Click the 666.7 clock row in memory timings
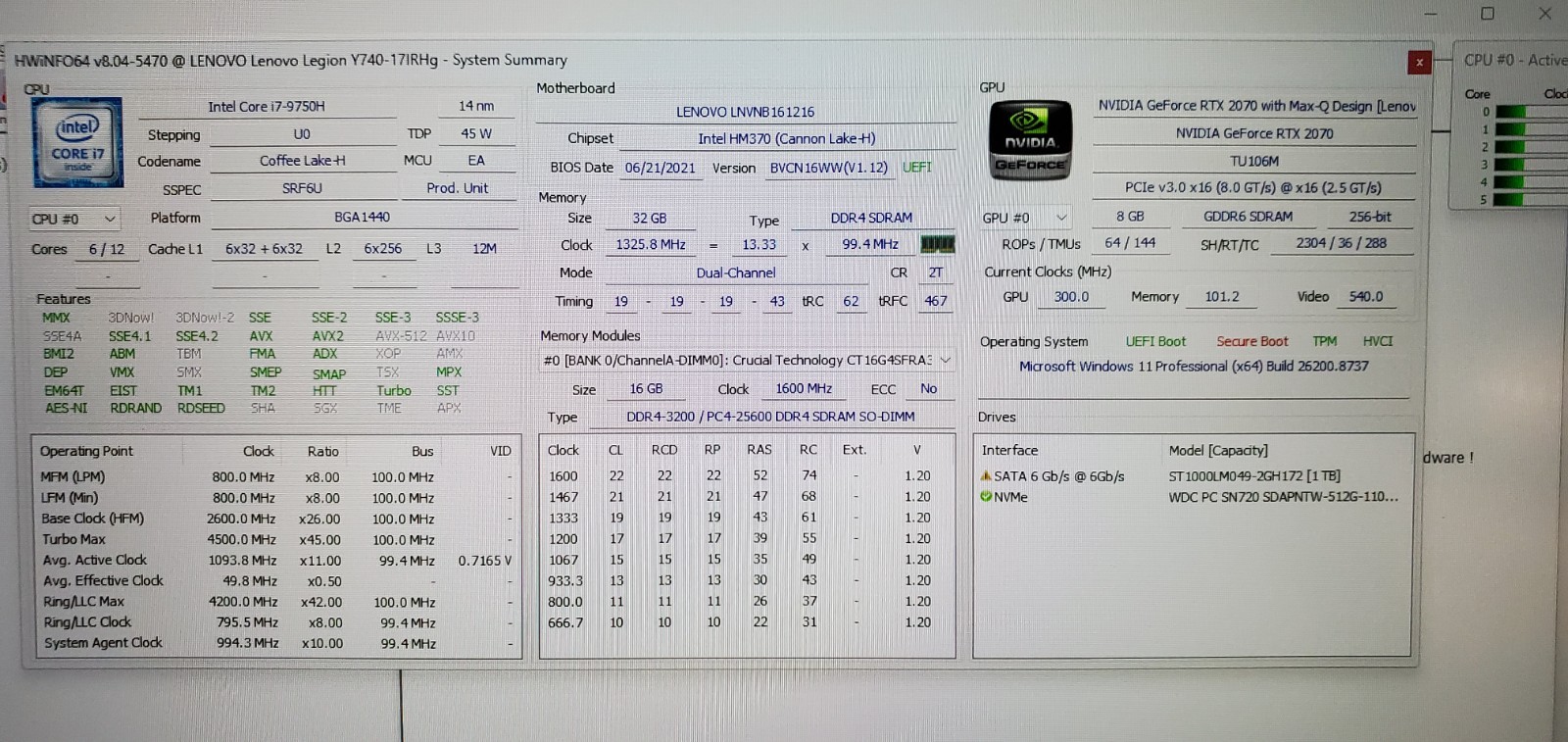Screen dimensions: 1568x742 coord(745,622)
